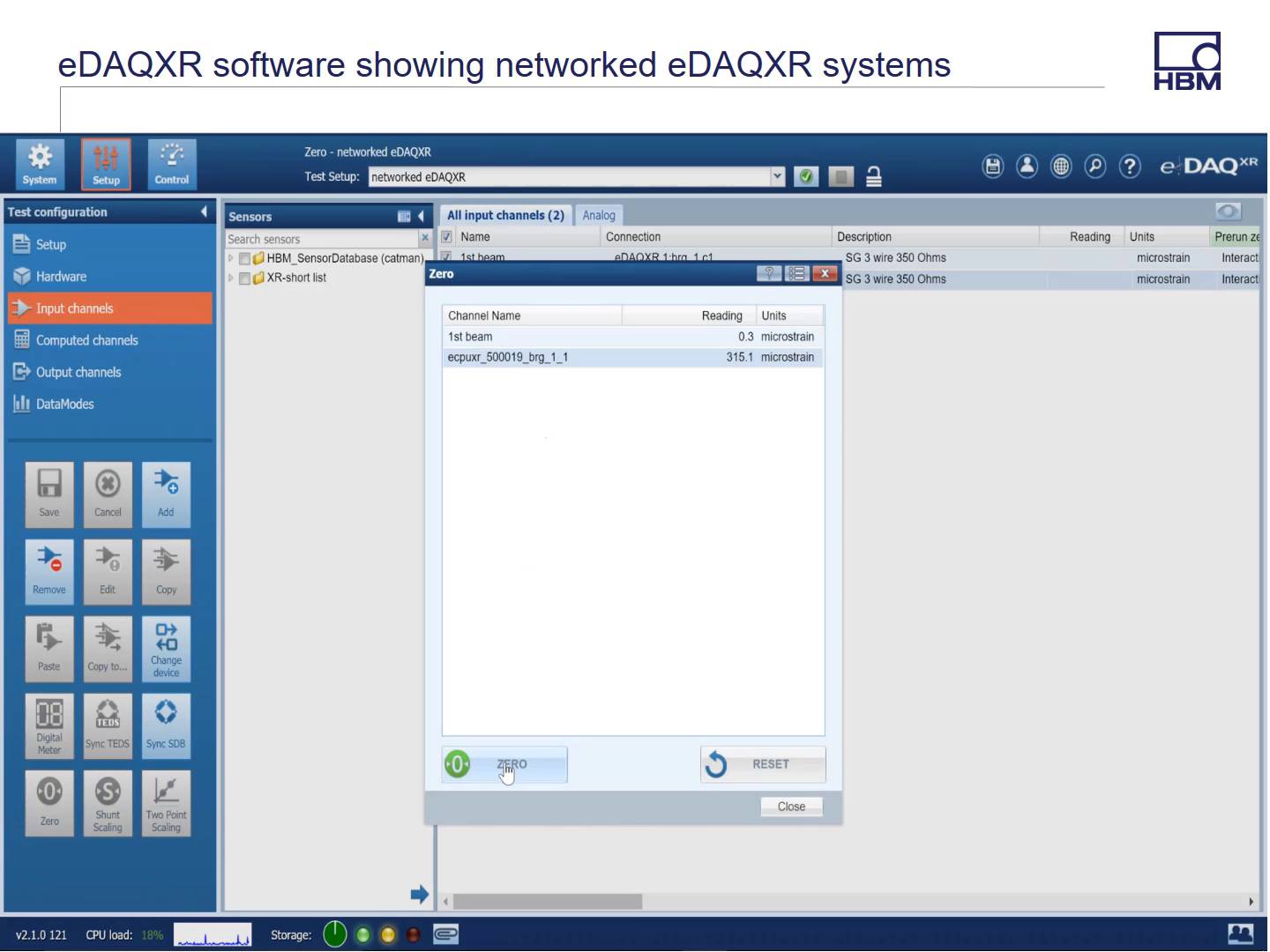Click Zero dialog help button
Screen dimensions: 1270x952
pos(768,273)
